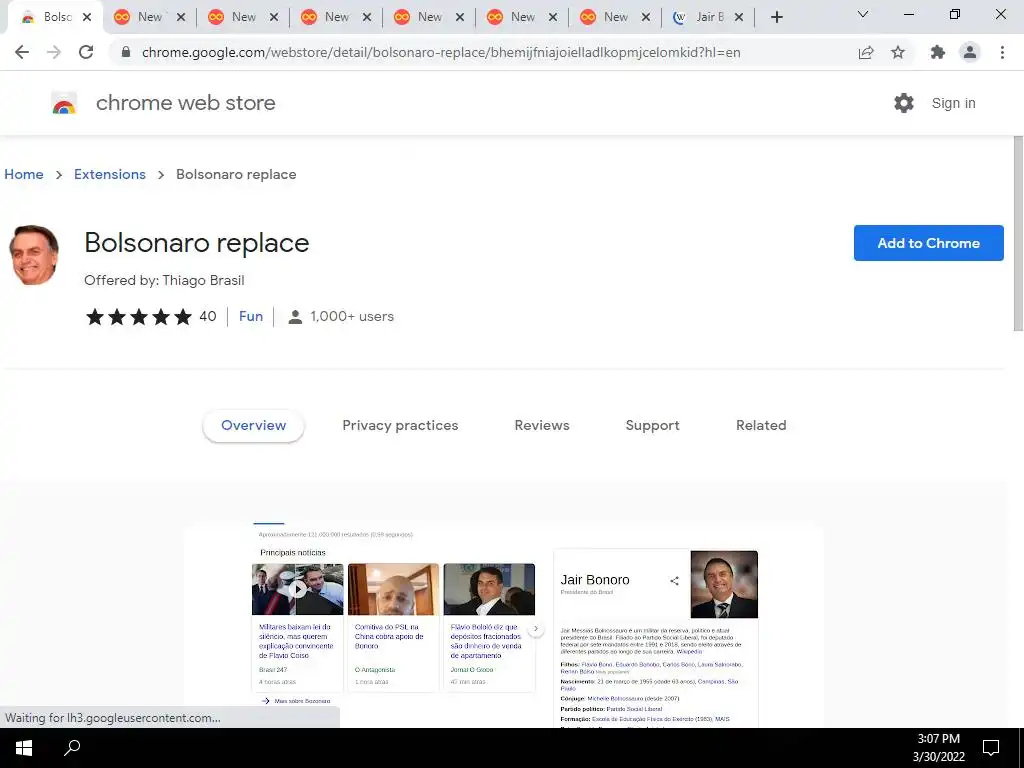
Task: Reload the current page
Action: tap(86, 52)
